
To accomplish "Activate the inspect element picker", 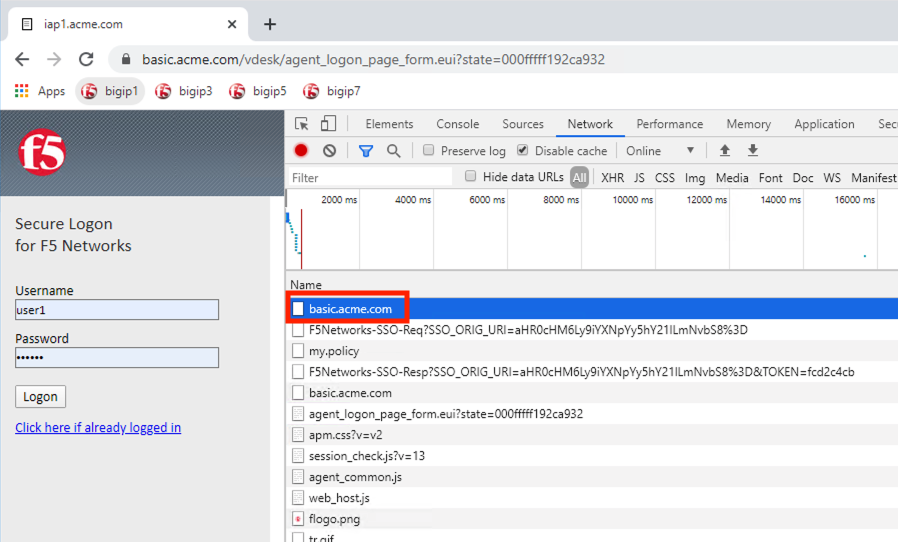I will pos(301,124).
